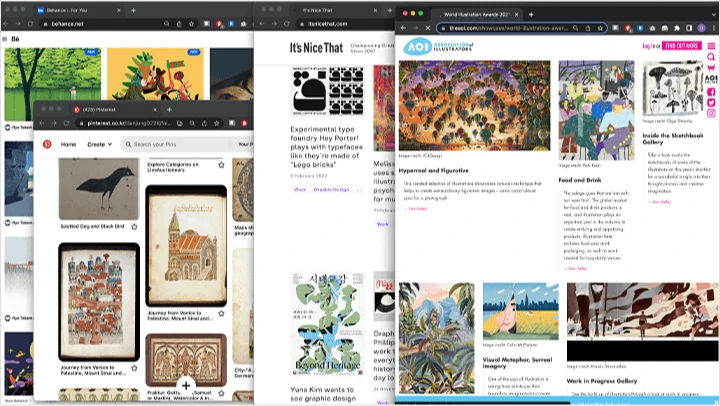Bookmark the Pinterest page with star icon

(x=216, y=123)
